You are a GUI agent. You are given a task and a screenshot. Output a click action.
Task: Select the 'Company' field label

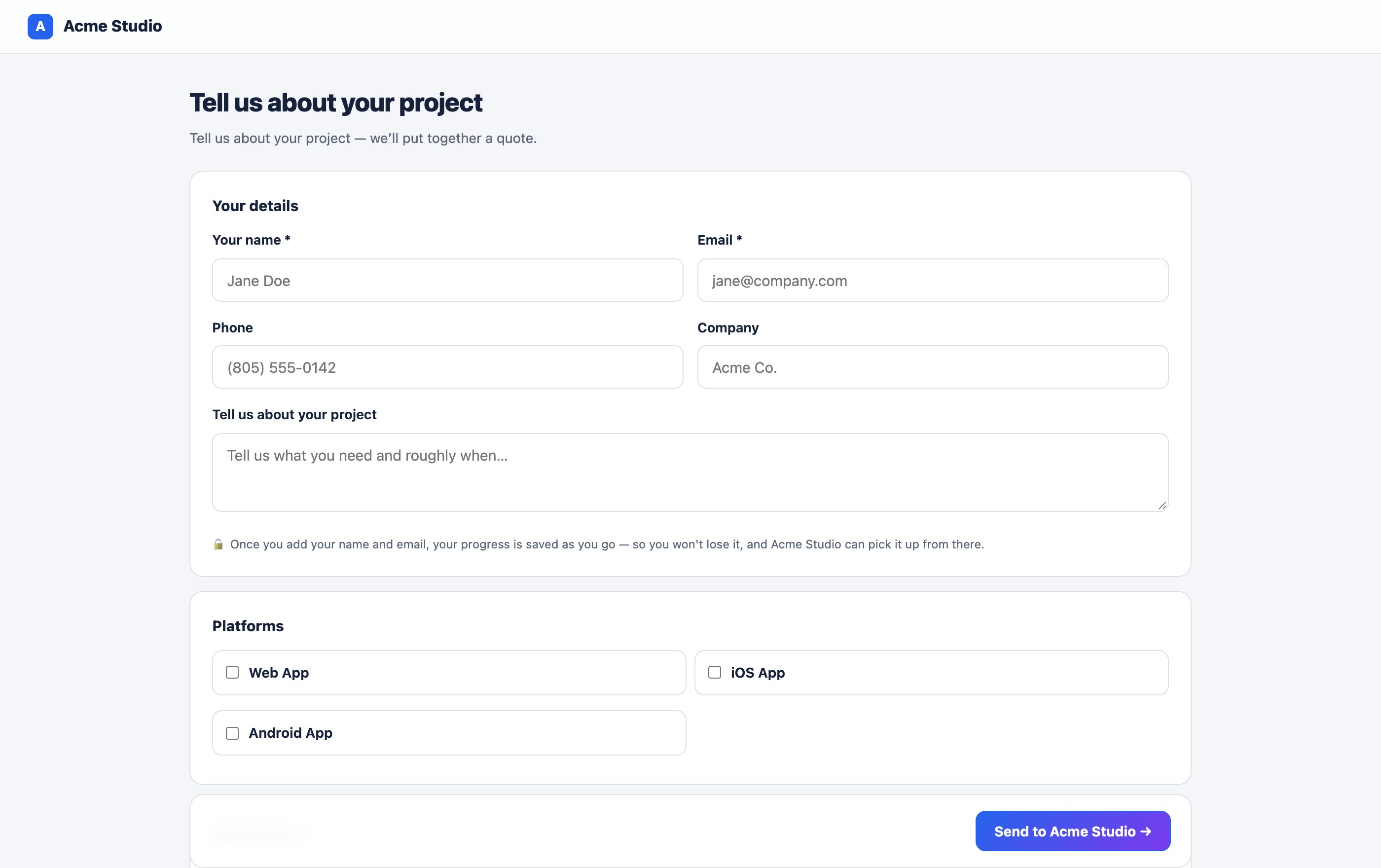728,328
